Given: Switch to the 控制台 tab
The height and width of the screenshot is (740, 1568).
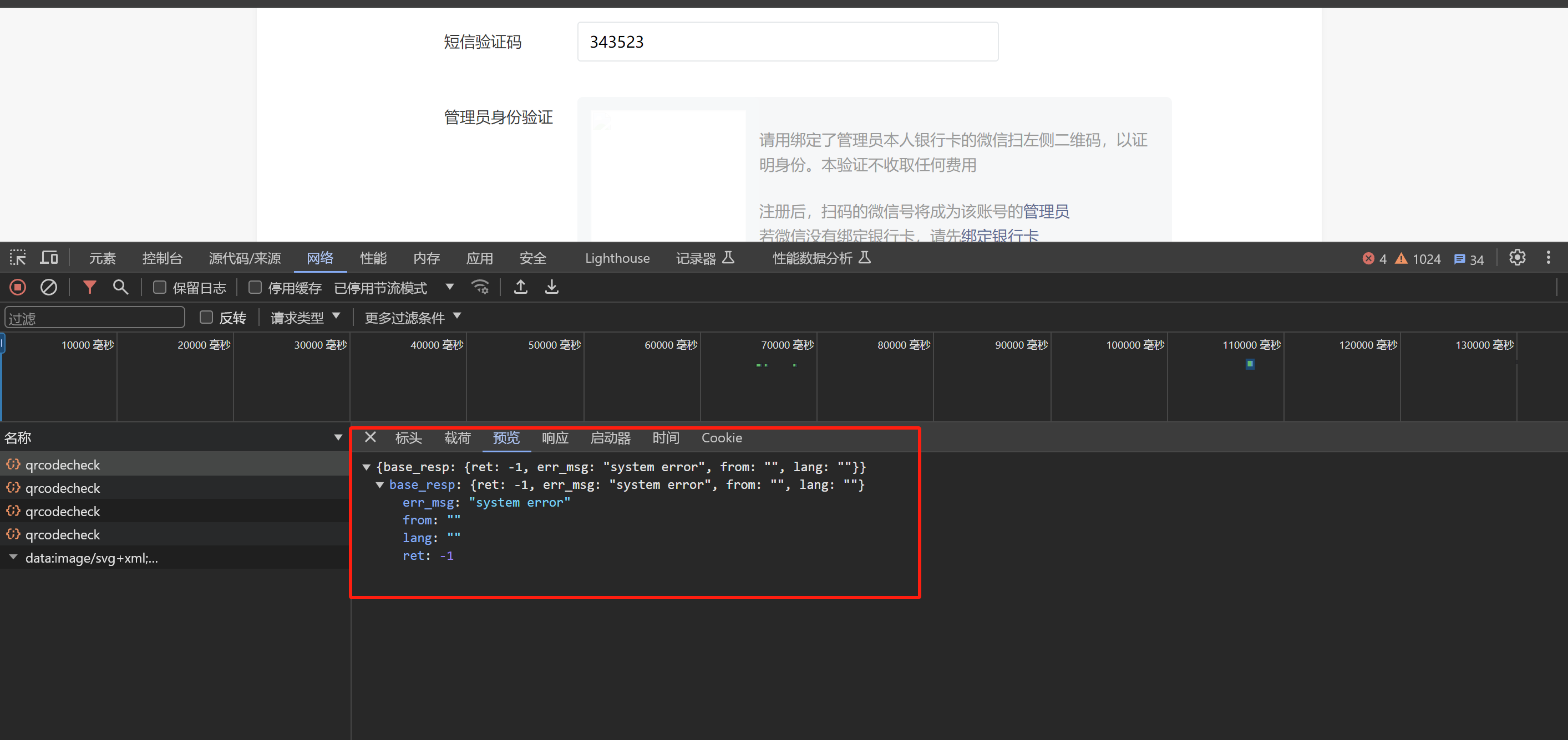Looking at the screenshot, I should pyautogui.click(x=162, y=258).
